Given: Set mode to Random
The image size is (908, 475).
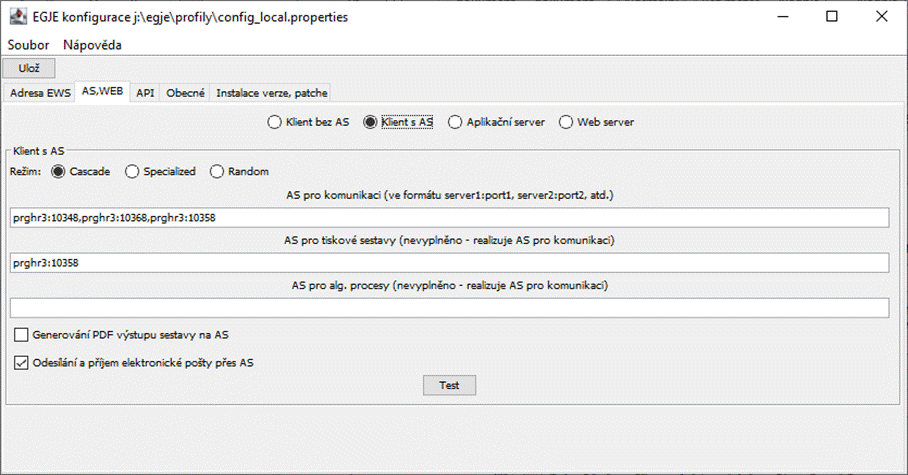Looking at the screenshot, I should 217,171.
